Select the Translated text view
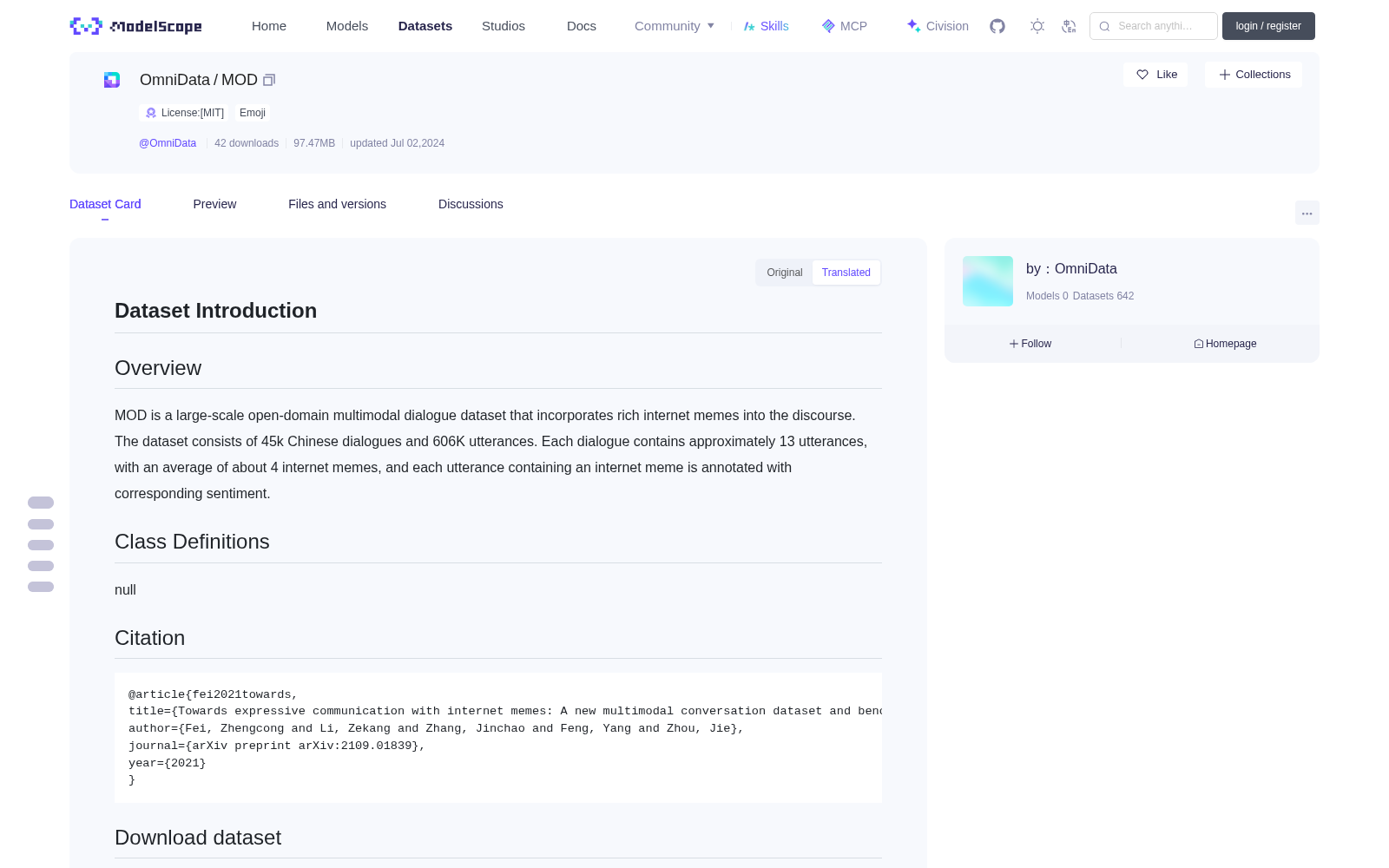Viewport: 1389px width, 868px height. tap(846, 273)
